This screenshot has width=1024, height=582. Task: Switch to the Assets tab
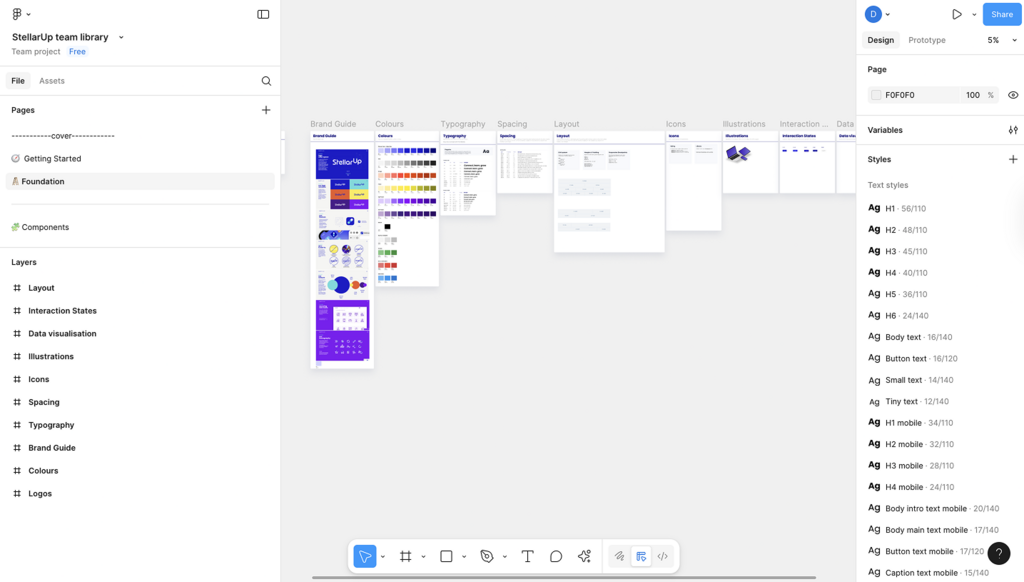(52, 81)
